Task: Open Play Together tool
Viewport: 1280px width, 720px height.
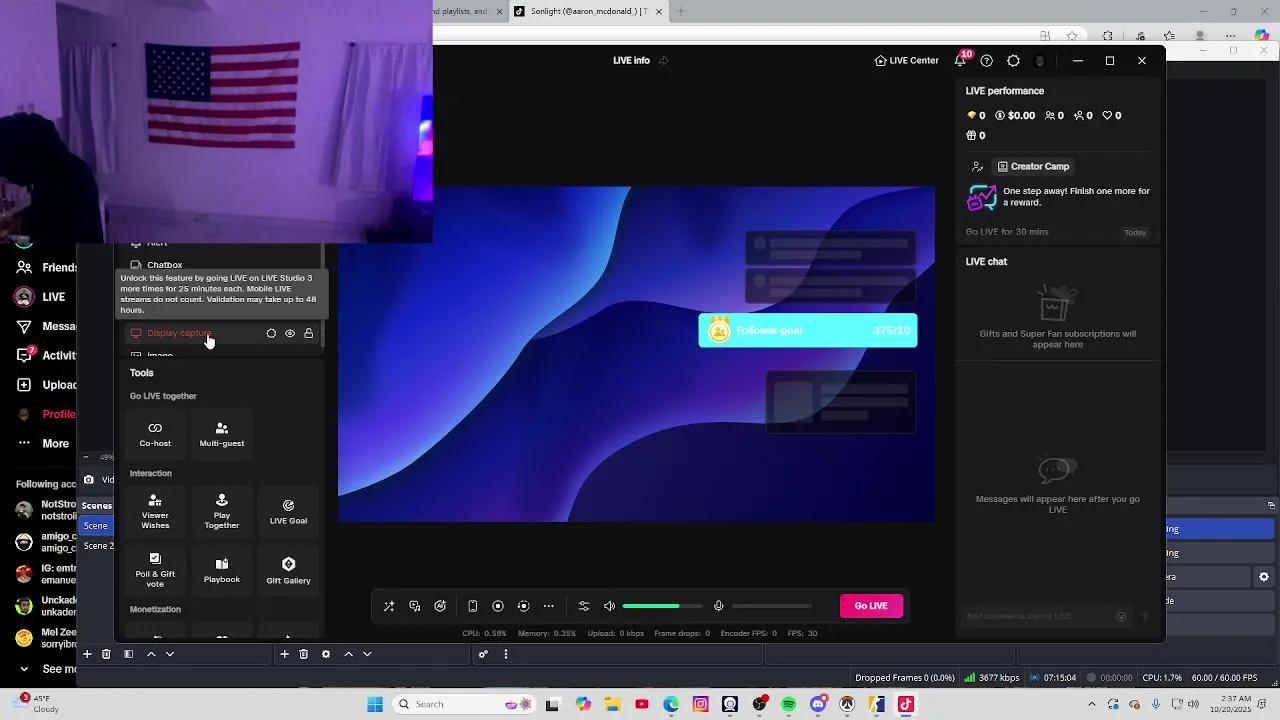Action: coord(222,511)
